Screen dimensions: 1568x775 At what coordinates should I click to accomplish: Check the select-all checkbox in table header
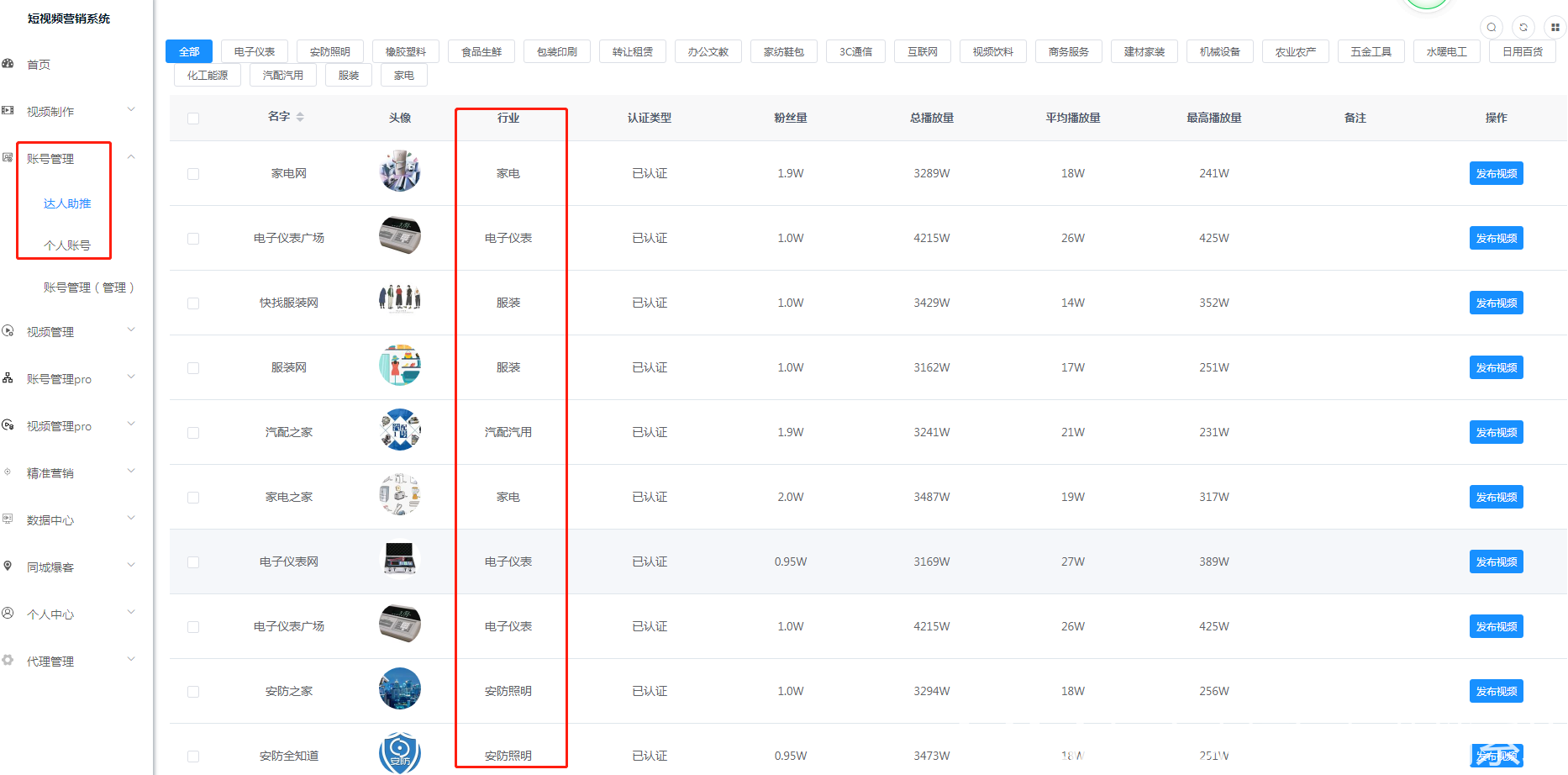click(x=192, y=119)
